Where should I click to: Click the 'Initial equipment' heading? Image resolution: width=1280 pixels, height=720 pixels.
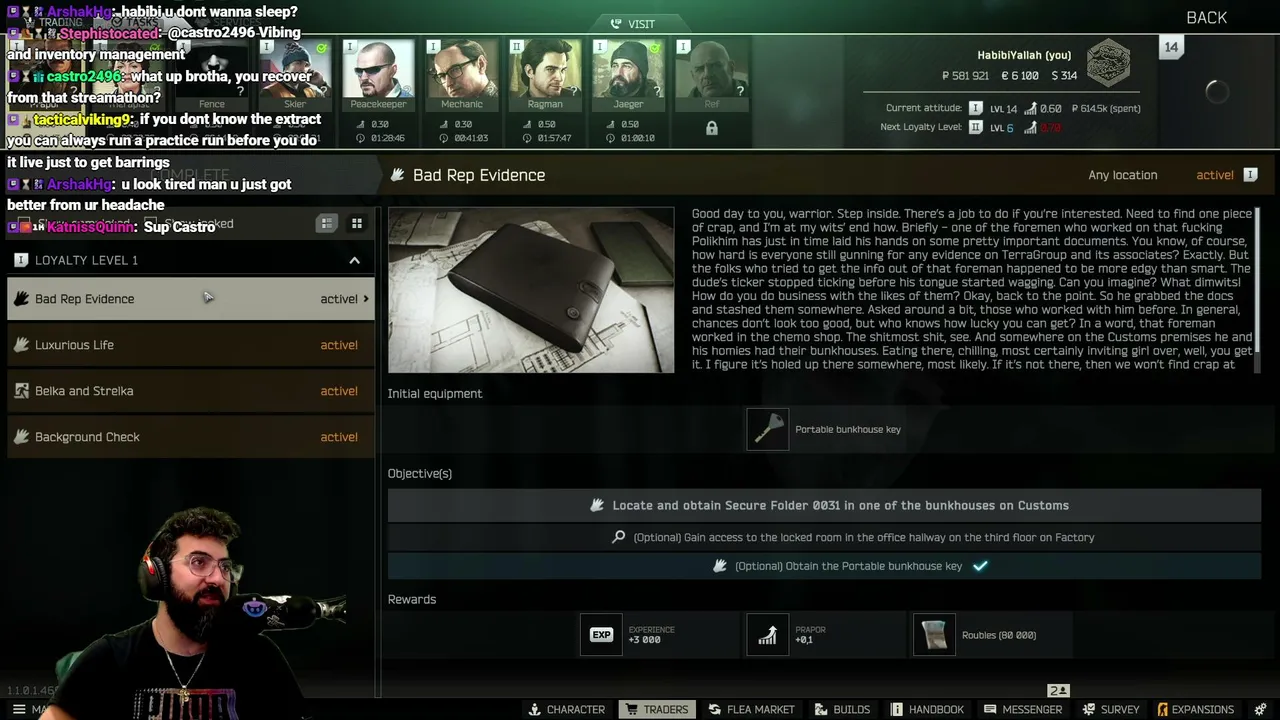[x=435, y=394]
